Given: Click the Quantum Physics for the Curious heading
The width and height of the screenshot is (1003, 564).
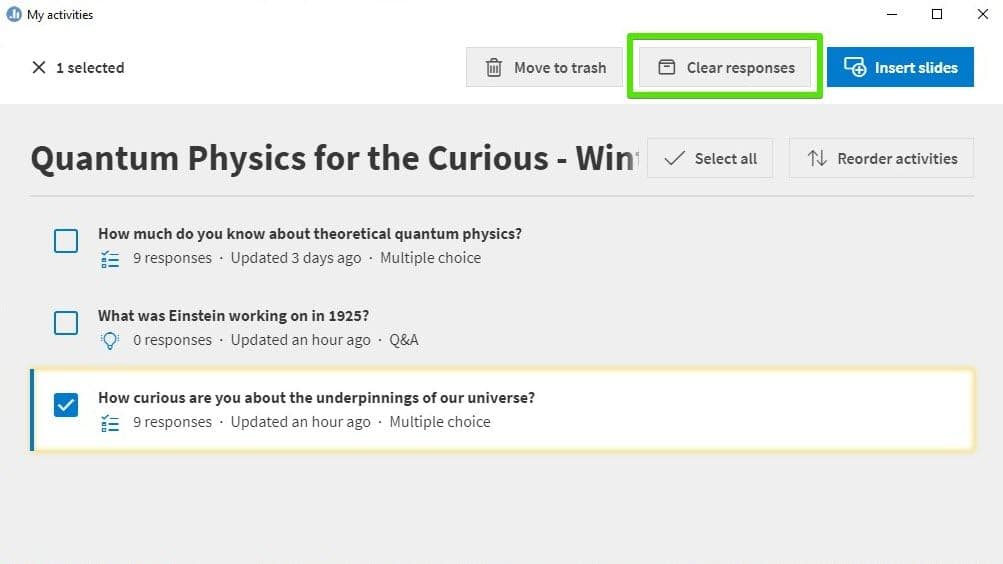Looking at the screenshot, I should coord(334,158).
